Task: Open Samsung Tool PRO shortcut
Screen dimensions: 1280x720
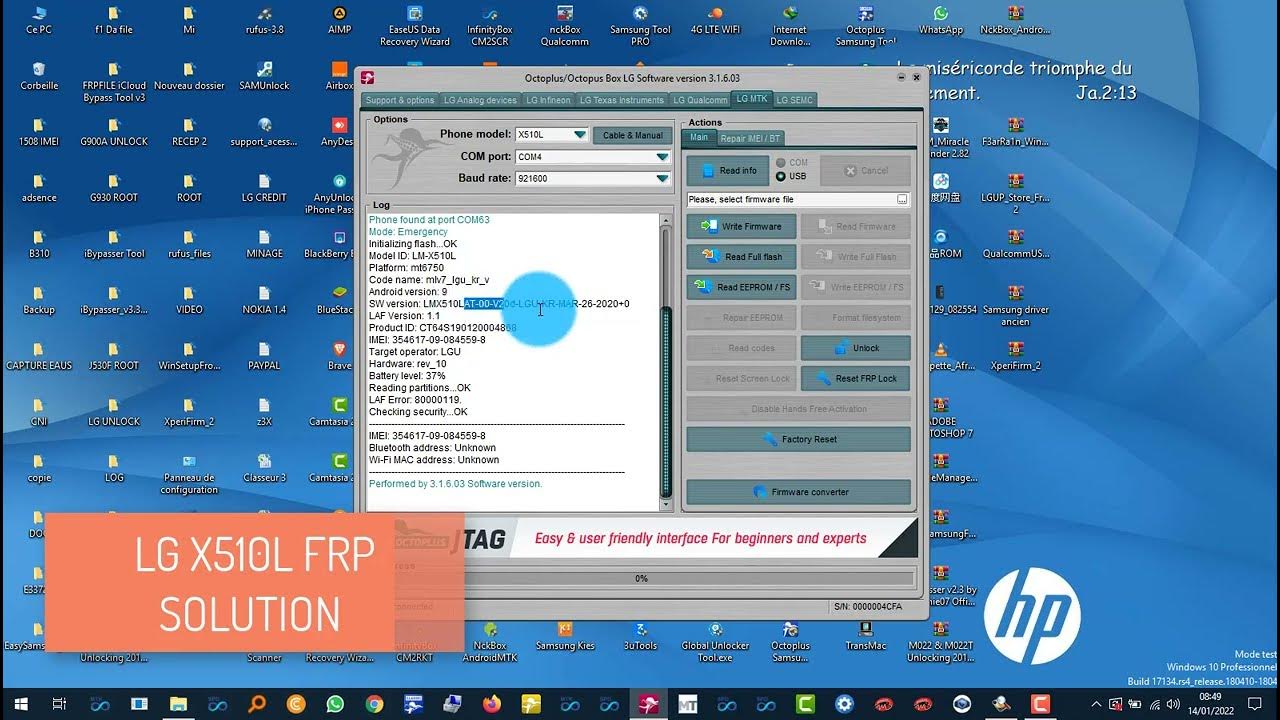Action: (640, 26)
